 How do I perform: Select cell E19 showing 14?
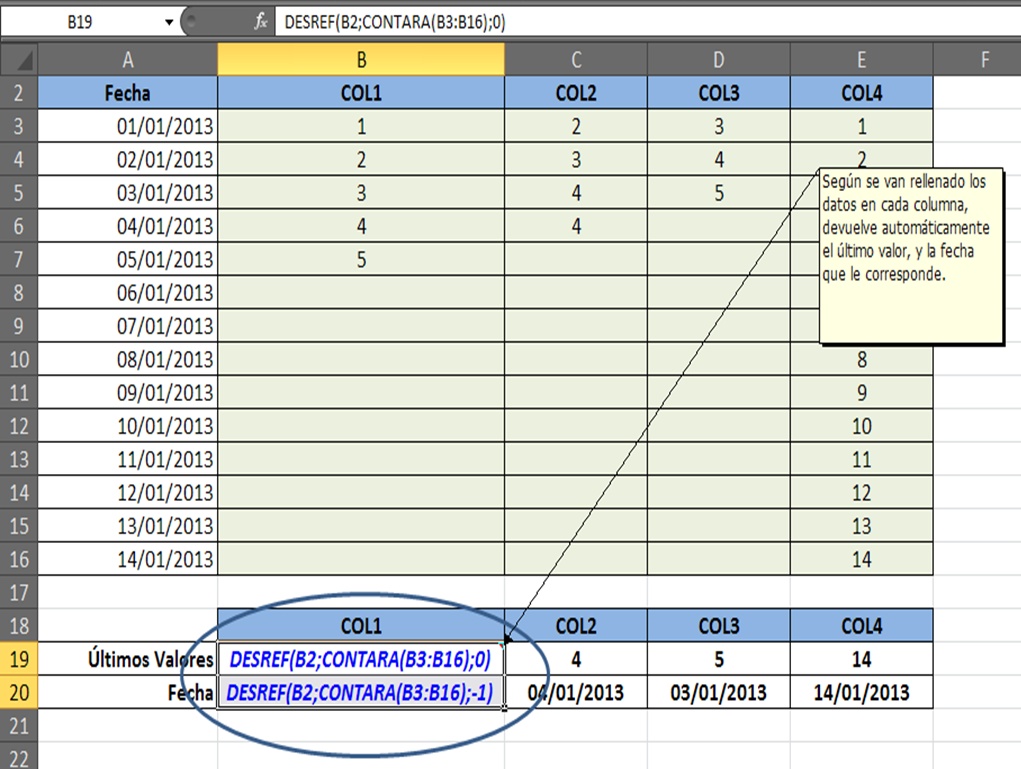(x=861, y=660)
